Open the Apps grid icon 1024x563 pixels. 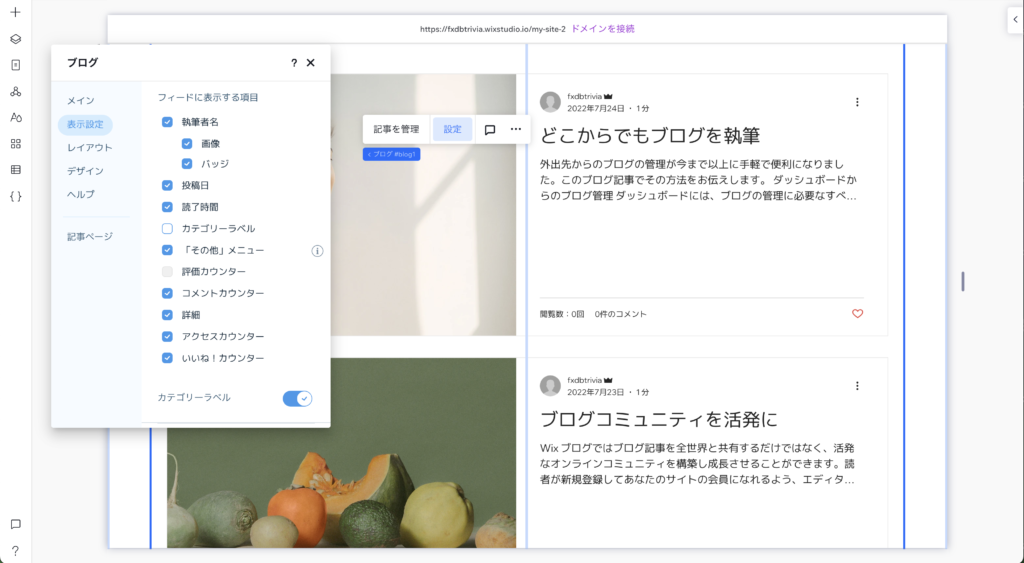pos(16,144)
